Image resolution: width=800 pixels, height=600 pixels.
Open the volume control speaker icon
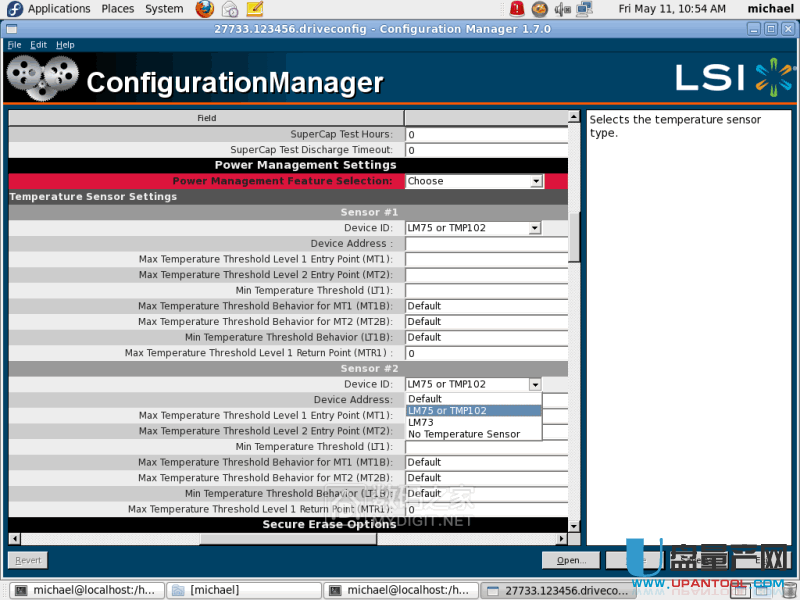tap(562, 9)
